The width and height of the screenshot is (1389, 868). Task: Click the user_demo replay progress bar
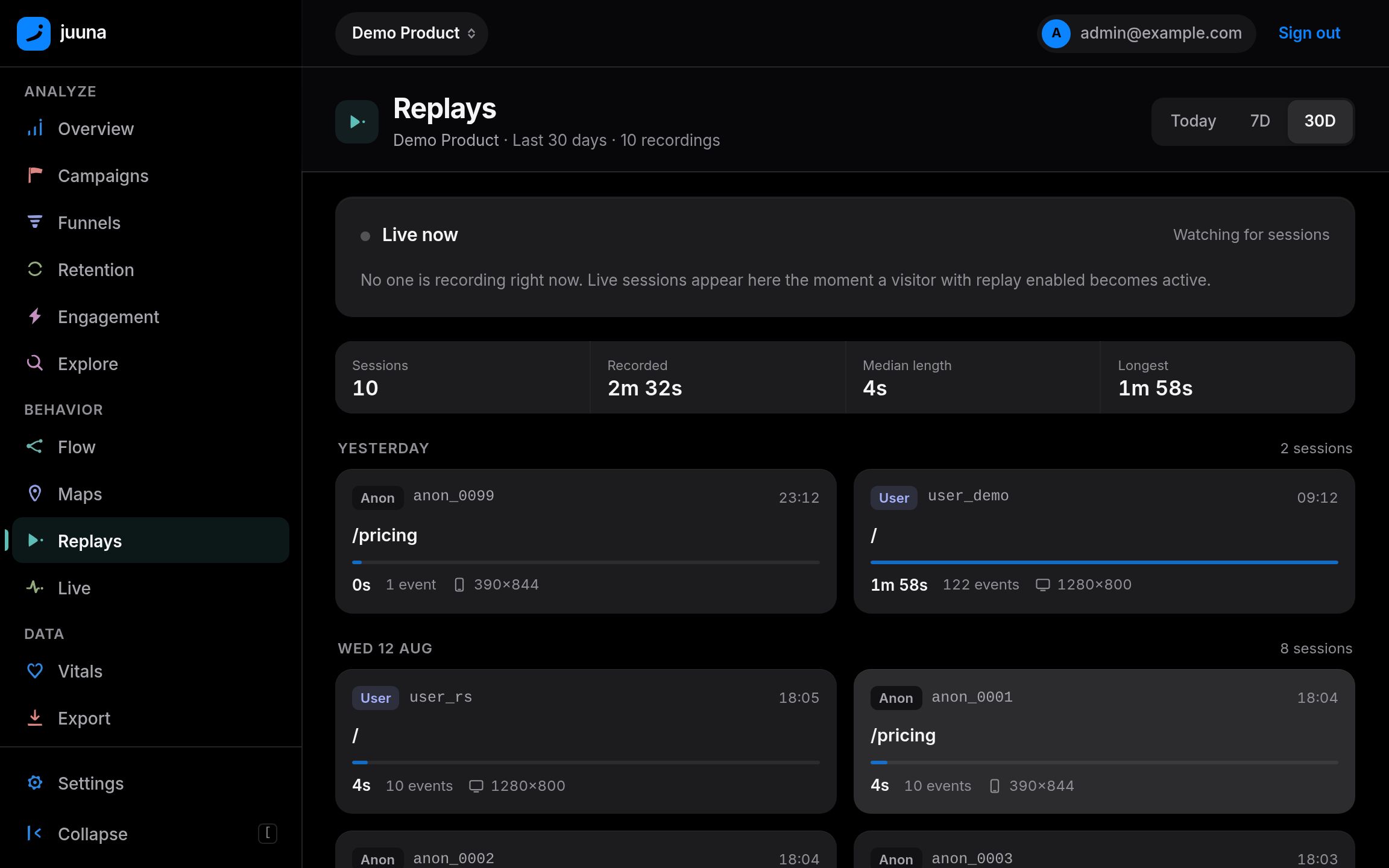pyautogui.click(x=1104, y=562)
